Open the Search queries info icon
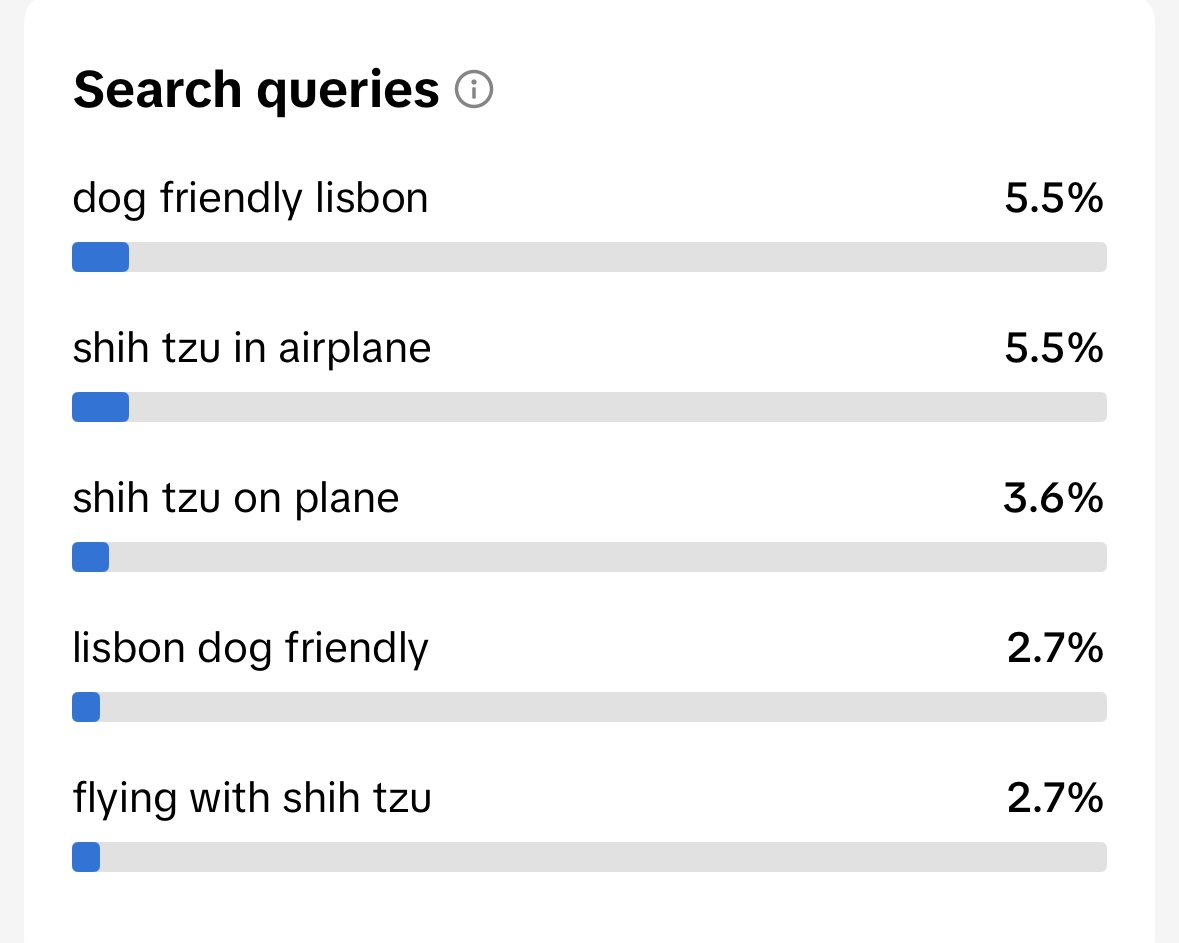Image resolution: width=1179 pixels, height=943 pixels. coord(474,89)
